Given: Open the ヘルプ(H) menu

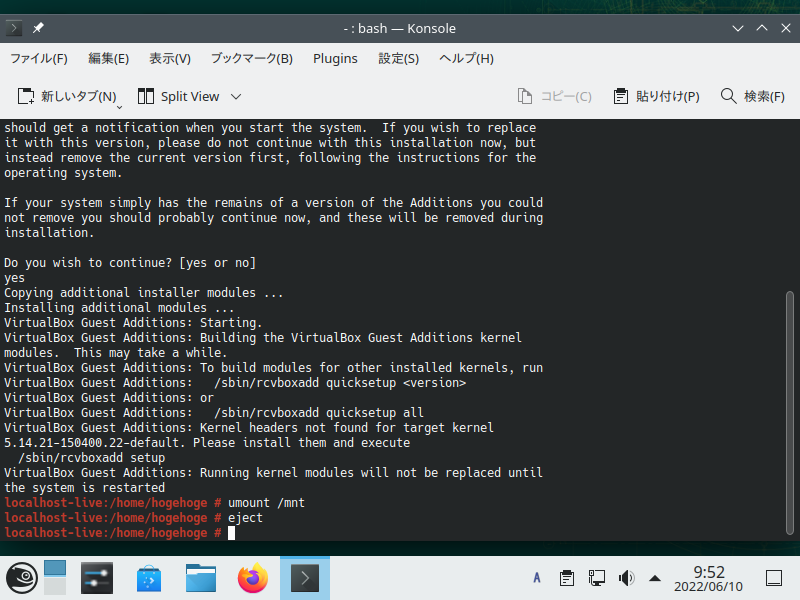Looking at the screenshot, I should 466,59.
